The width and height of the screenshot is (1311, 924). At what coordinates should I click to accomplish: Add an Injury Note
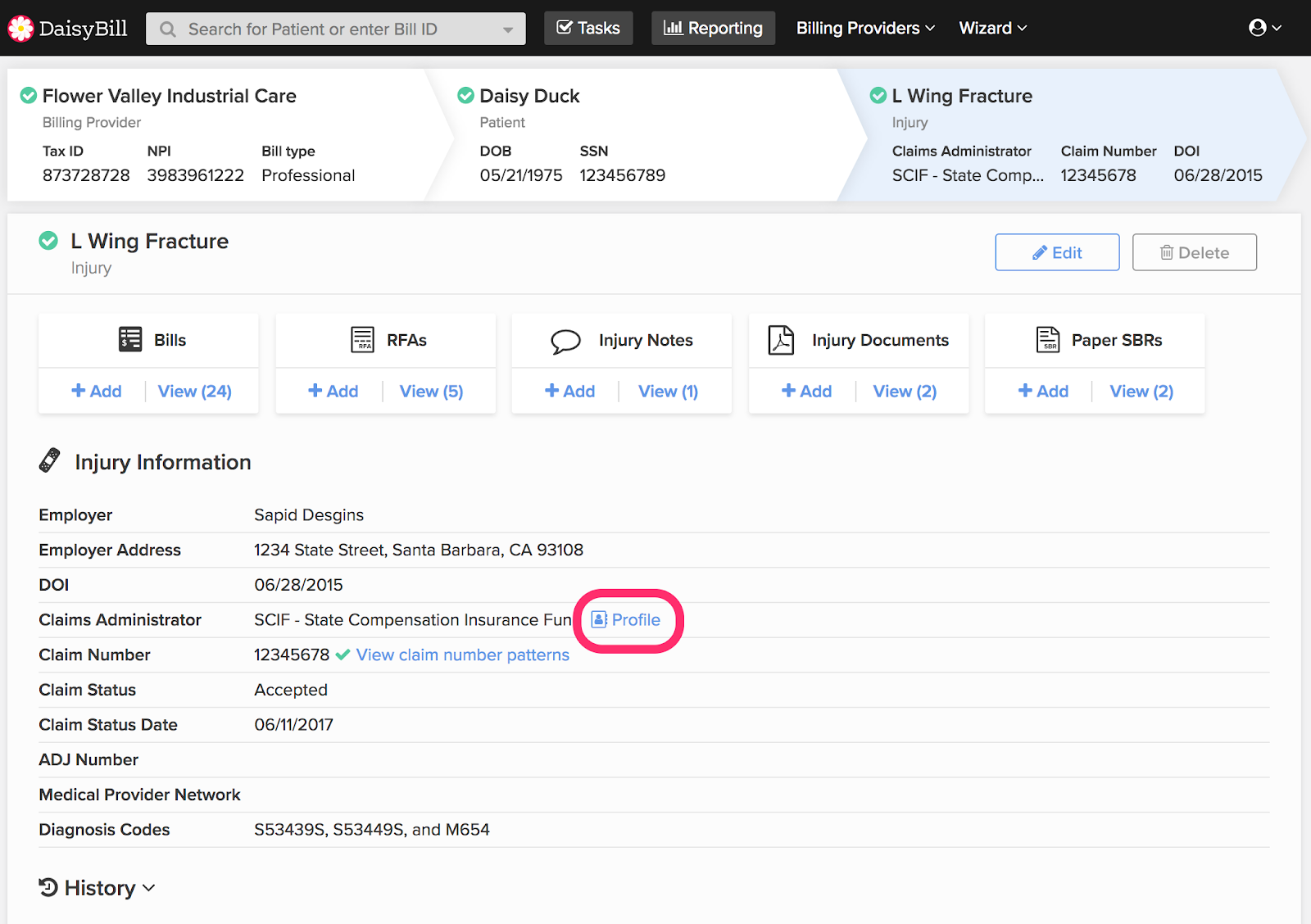pos(570,392)
